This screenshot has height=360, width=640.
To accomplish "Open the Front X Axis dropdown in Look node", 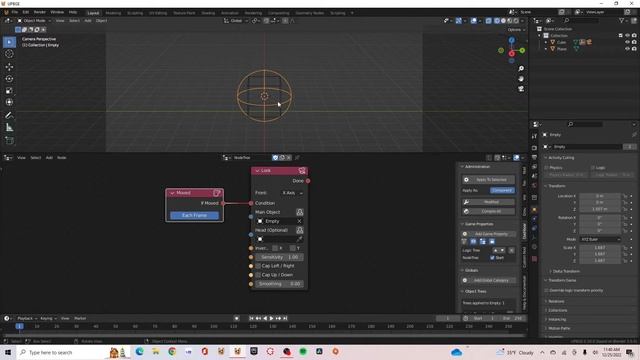I will [293, 193].
